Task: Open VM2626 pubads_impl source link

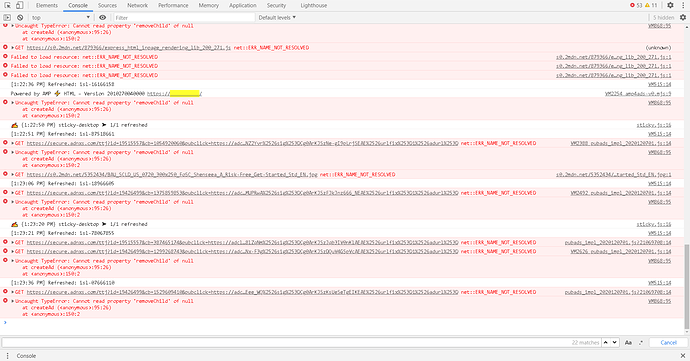Action: (621, 252)
